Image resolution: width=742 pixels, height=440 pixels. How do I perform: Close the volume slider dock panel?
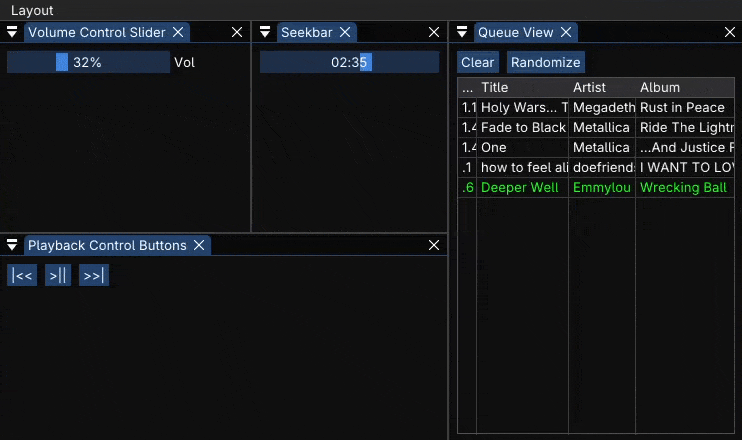(x=237, y=32)
